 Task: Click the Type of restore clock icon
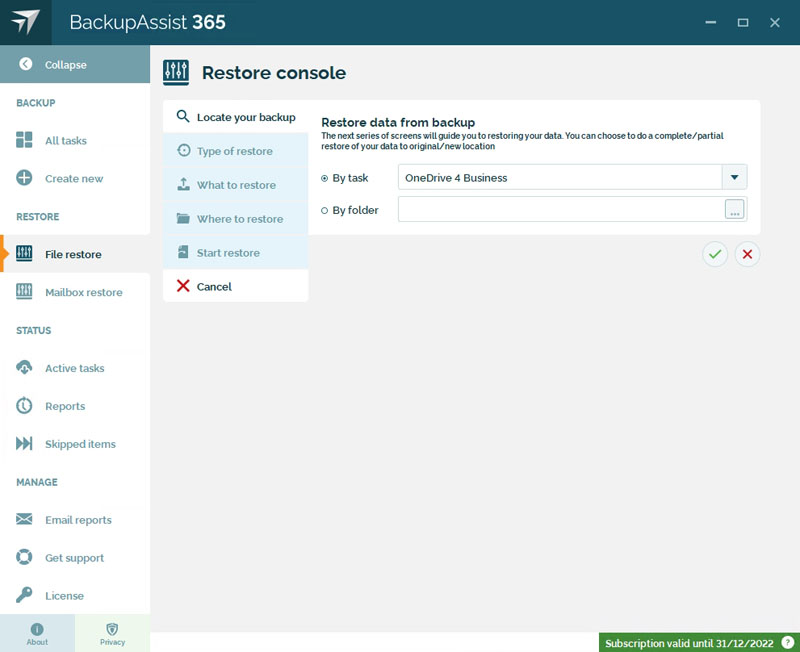[x=184, y=151]
